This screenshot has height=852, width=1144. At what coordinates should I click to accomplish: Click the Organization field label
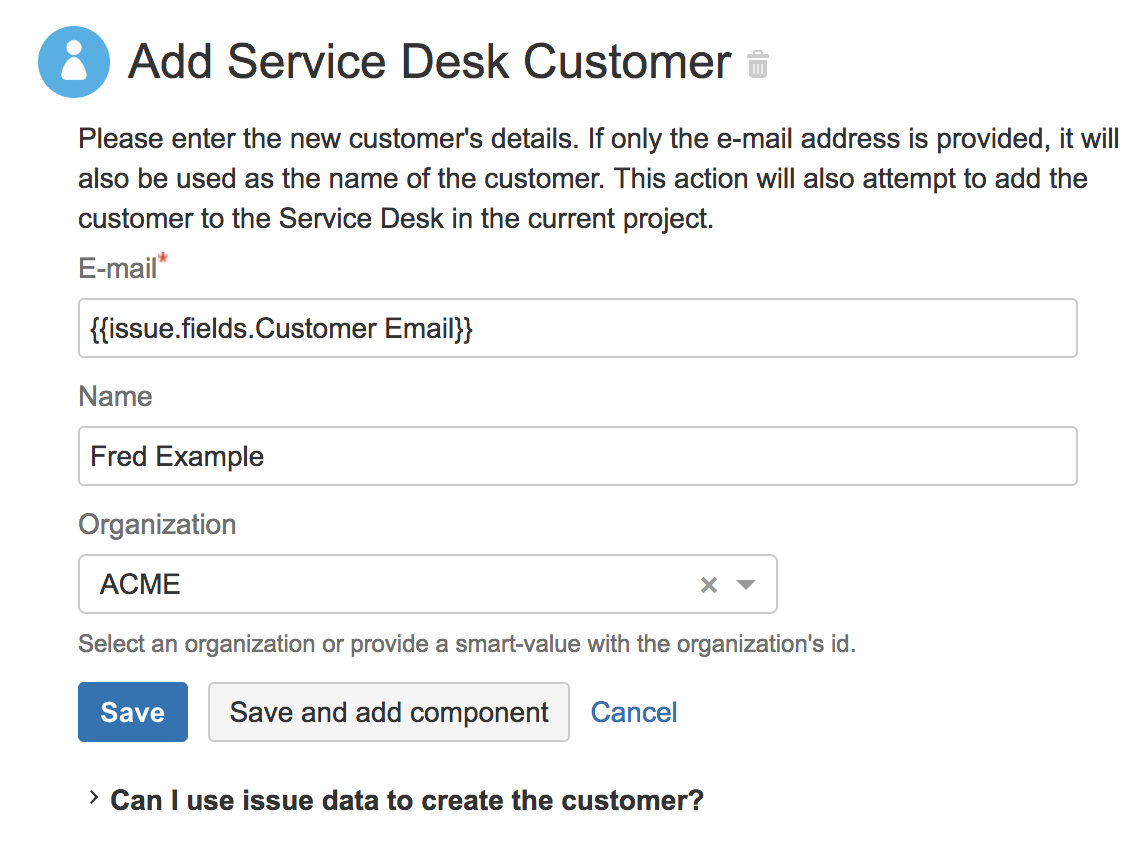tap(157, 525)
